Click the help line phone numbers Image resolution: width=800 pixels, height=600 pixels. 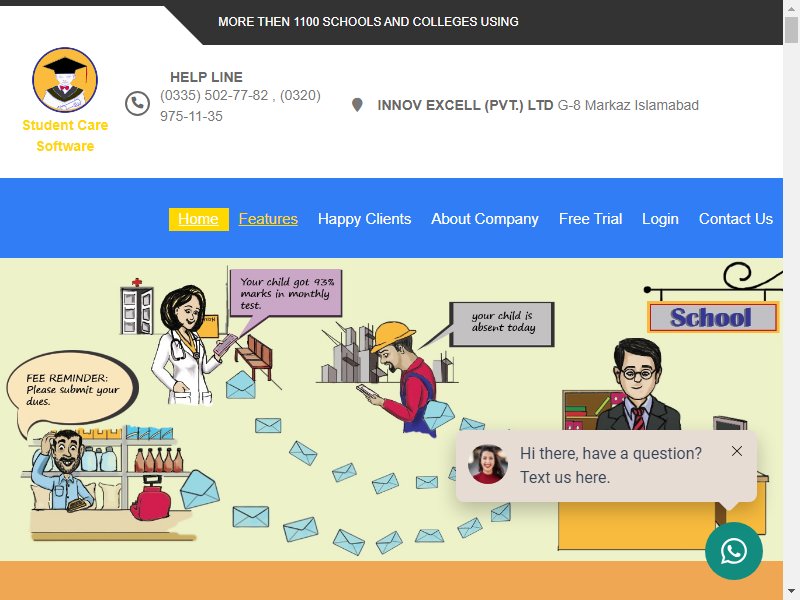(240, 106)
